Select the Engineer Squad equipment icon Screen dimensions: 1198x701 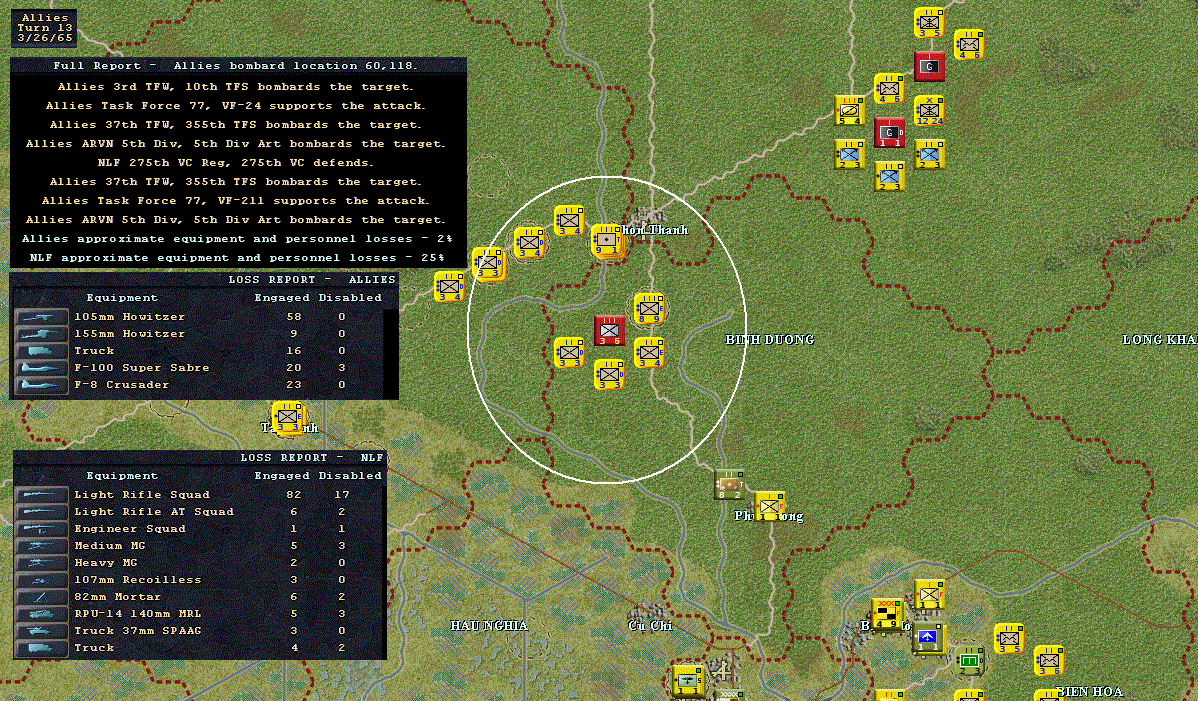[x=41, y=528]
